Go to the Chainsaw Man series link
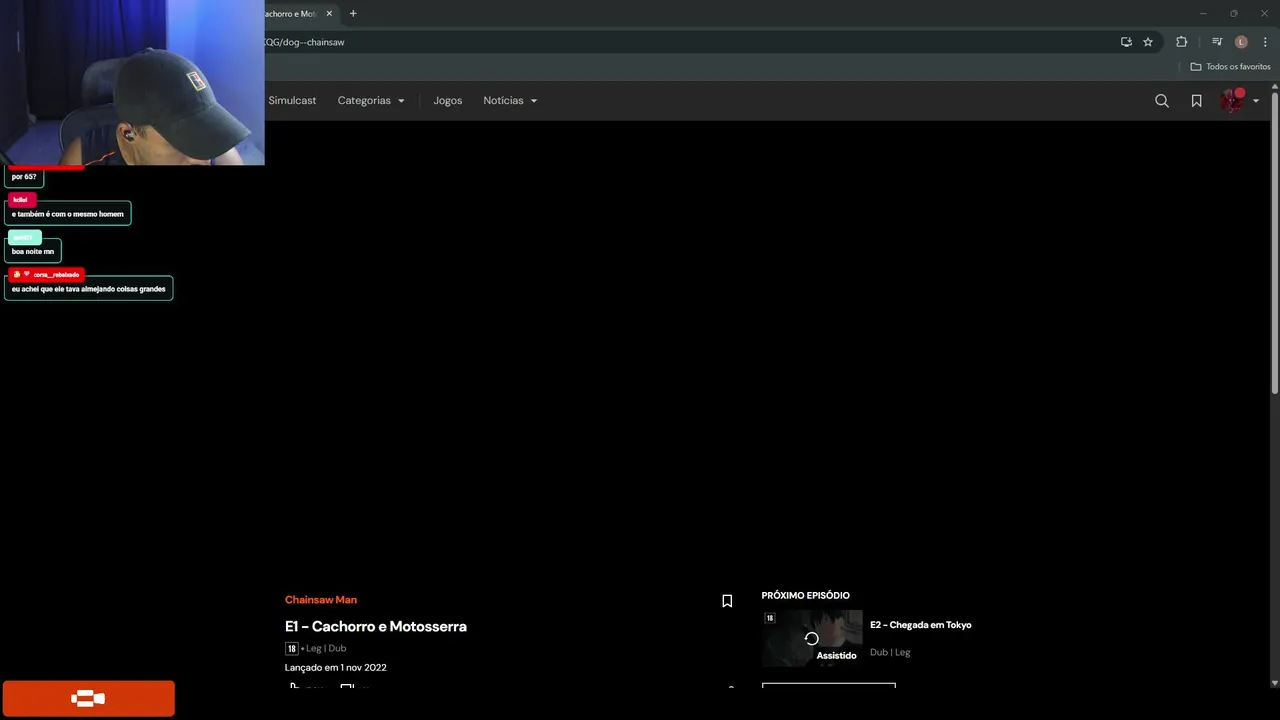 tap(321, 600)
